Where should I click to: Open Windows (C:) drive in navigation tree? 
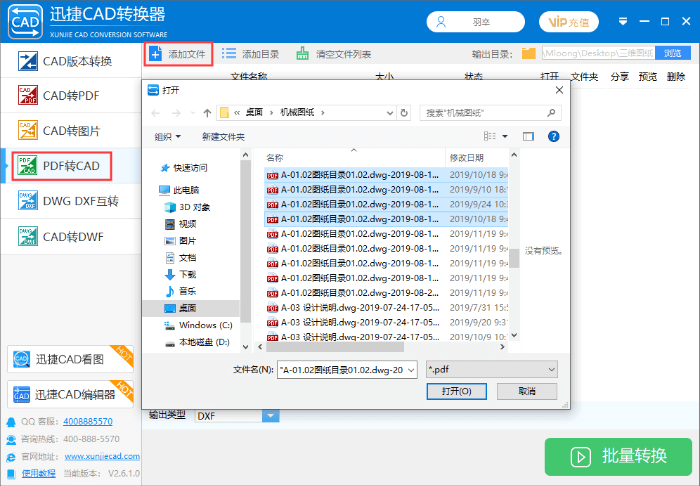tap(199, 325)
